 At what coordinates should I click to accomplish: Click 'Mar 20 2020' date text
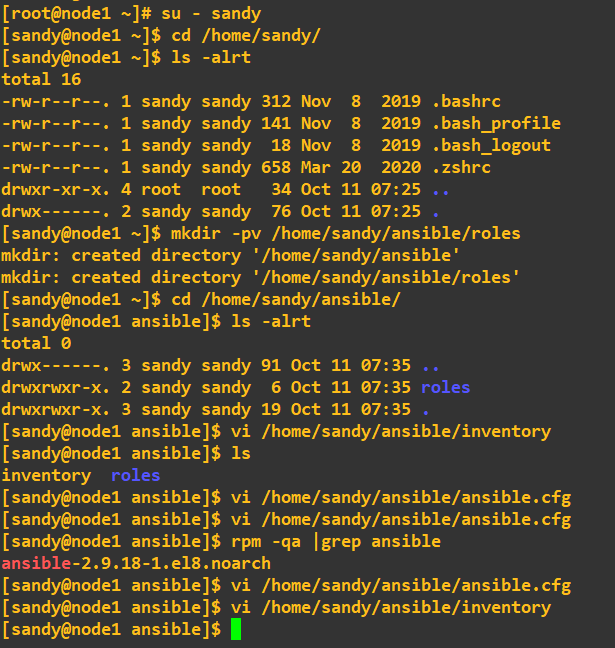click(361, 167)
